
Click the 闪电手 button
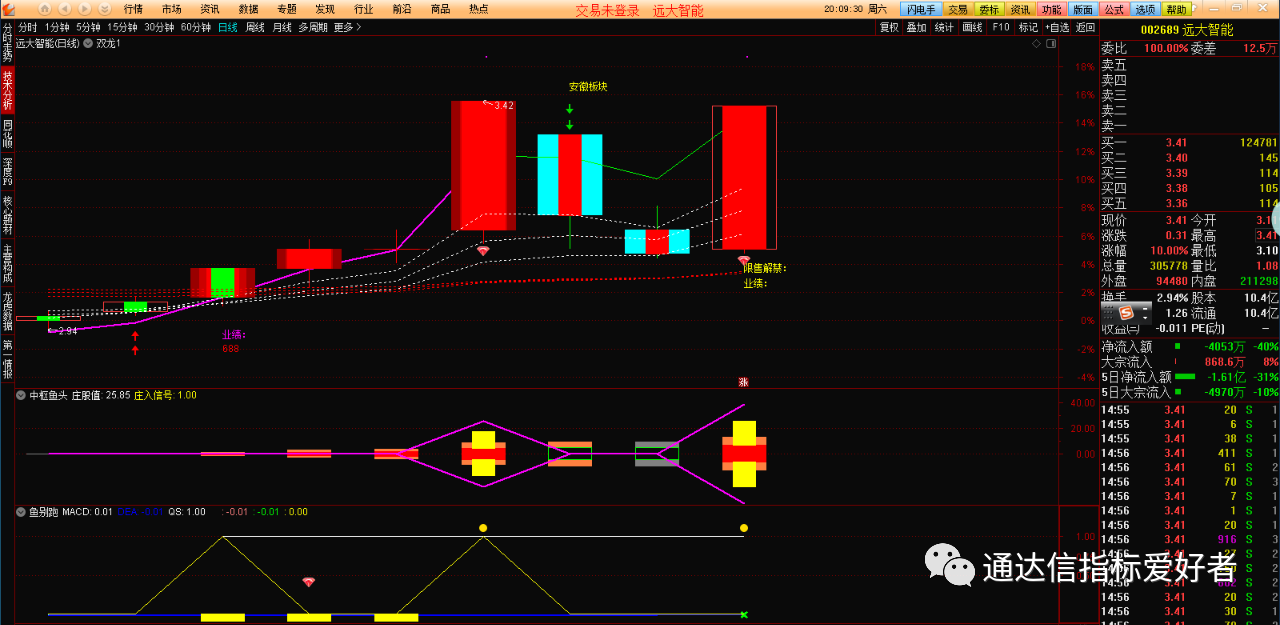(920, 9)
